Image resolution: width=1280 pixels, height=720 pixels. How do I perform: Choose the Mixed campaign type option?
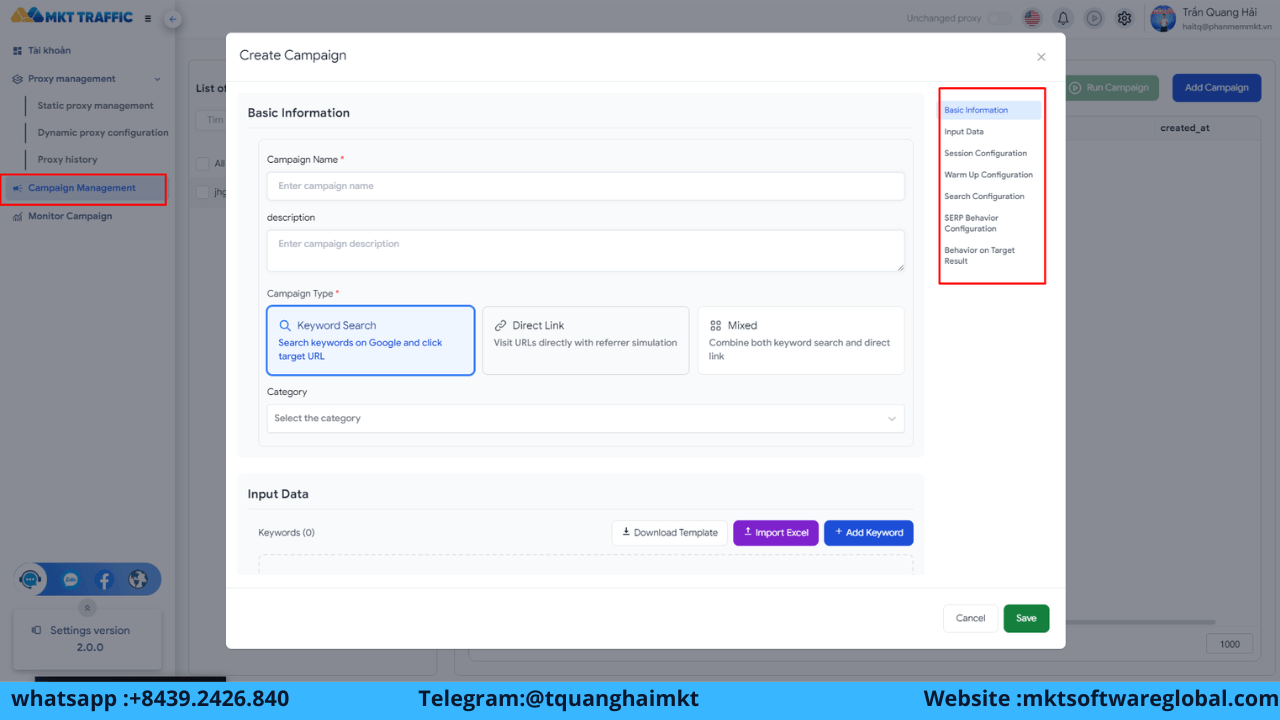[801, 340]
